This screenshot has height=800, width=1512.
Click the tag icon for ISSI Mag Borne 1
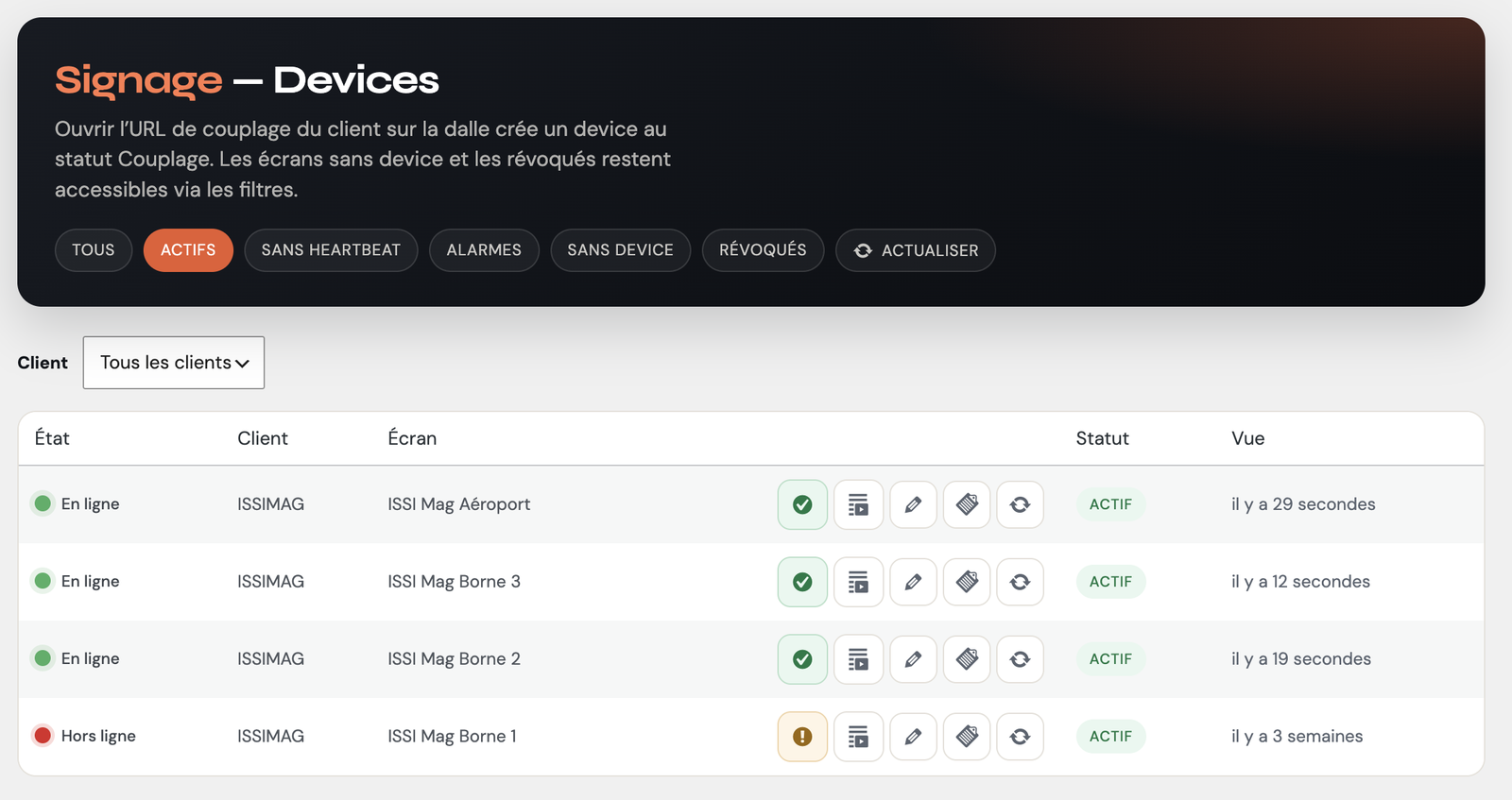coord(967,737)
